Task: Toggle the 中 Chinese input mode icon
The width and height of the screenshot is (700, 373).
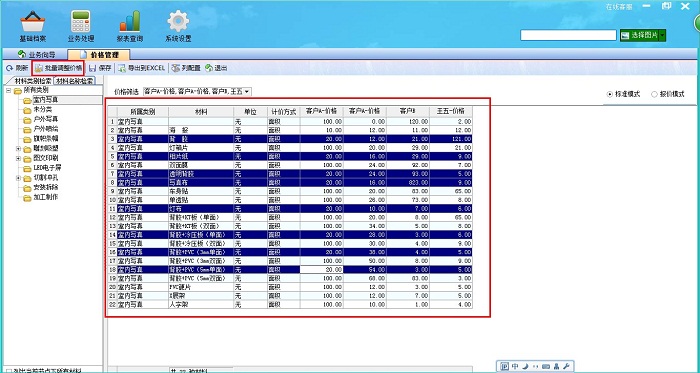Action: tap(515, 366)
